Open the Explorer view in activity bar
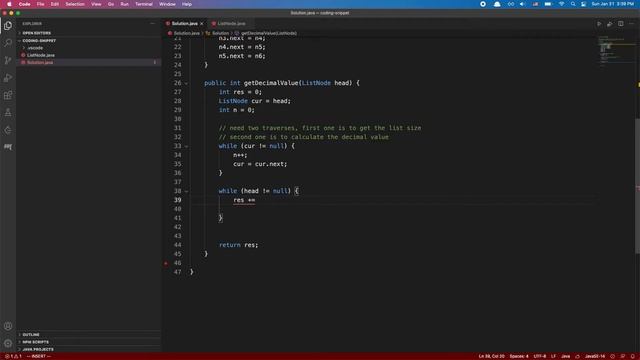The image size is (640, 360). click(8, 25)
